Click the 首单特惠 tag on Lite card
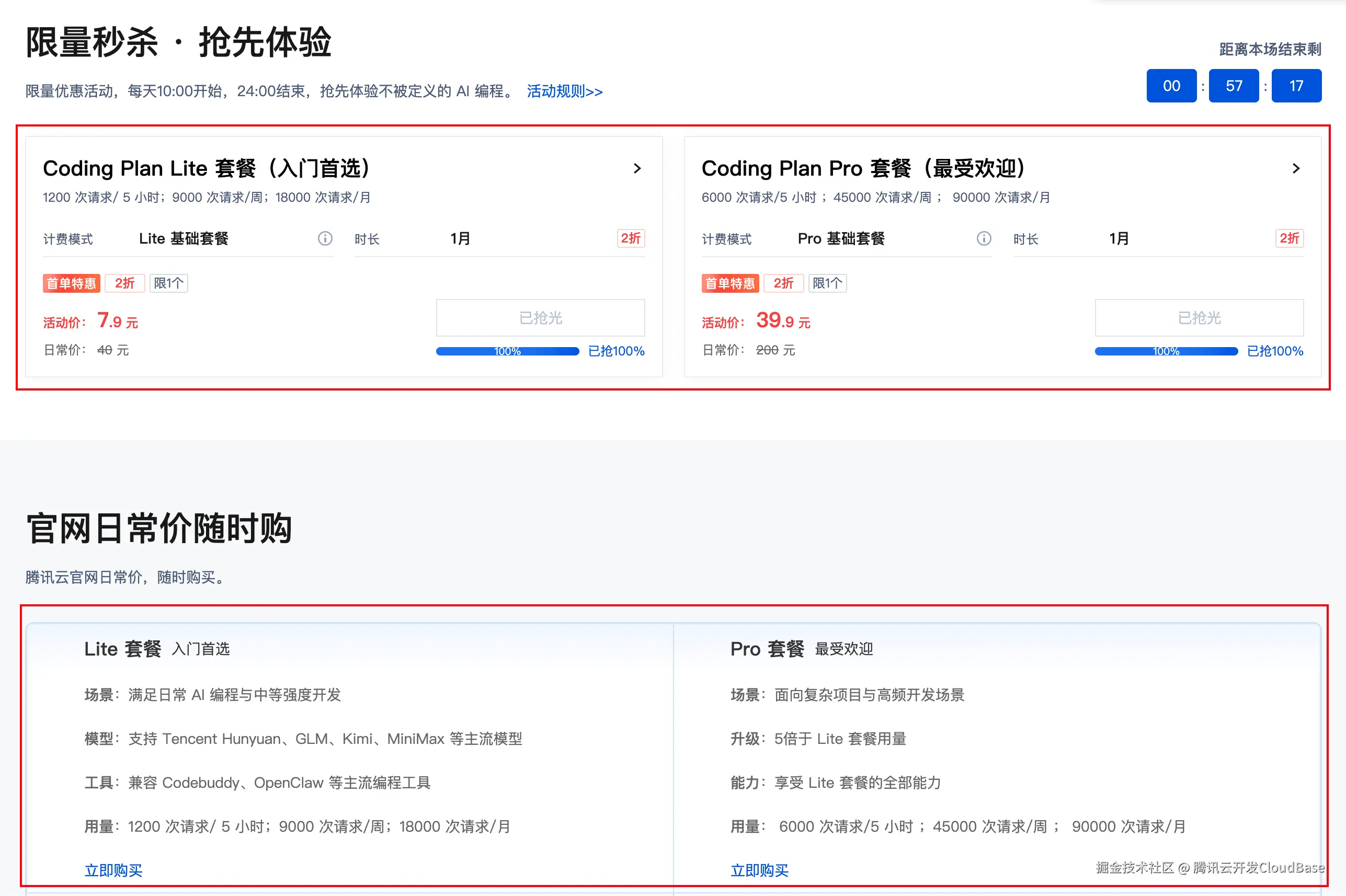The image size is (1346, 896). [71, 283]
